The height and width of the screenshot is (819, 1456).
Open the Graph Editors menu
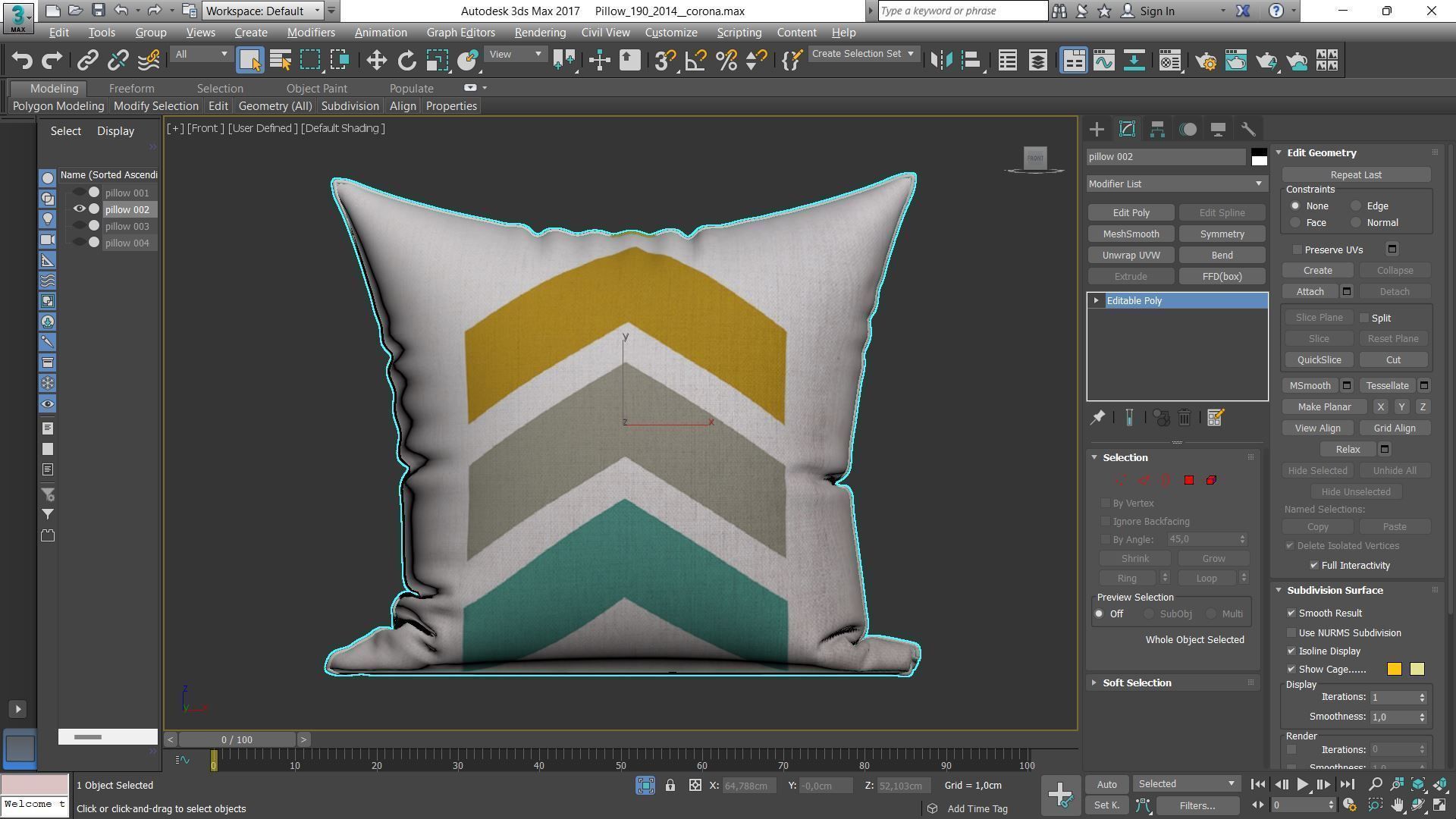460,33
